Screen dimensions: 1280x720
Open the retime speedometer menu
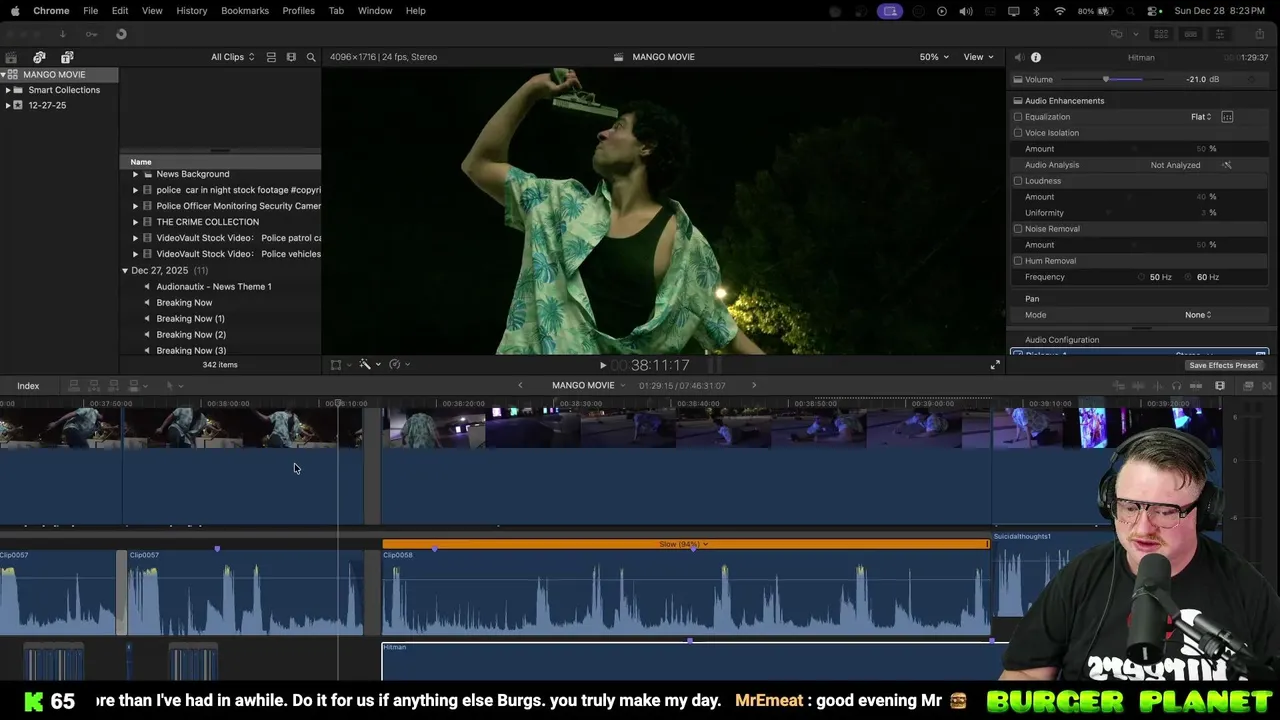tap(399, 365)
